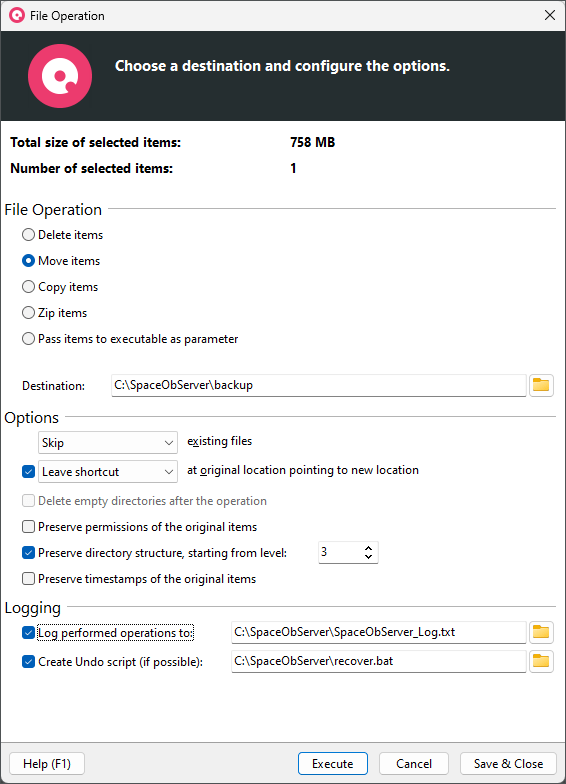Toggle Create Undo script checkbox
This screenshot has width=566, height=784.
(x=28, y=662)
